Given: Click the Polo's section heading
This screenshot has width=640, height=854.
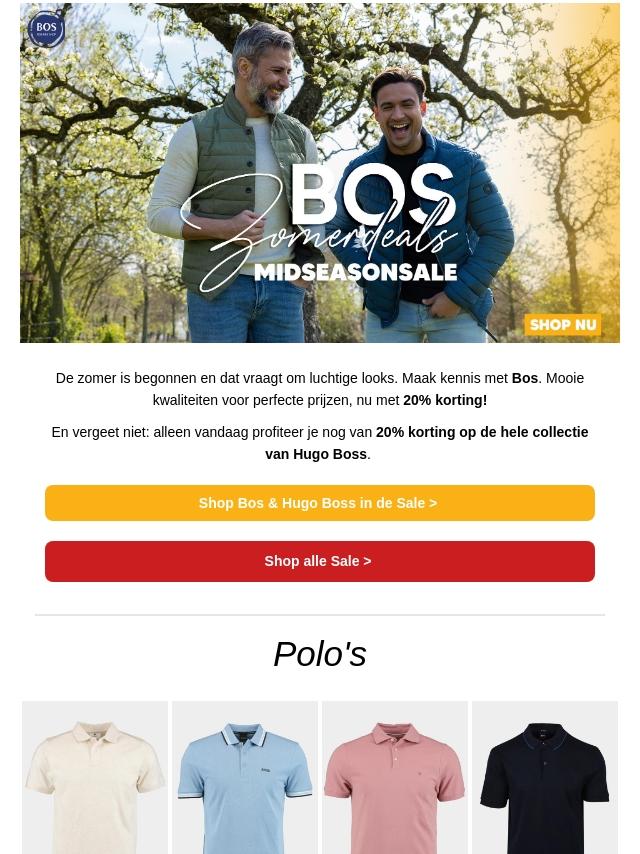Looking at the screenshot, I should click(x=320, y=654).
